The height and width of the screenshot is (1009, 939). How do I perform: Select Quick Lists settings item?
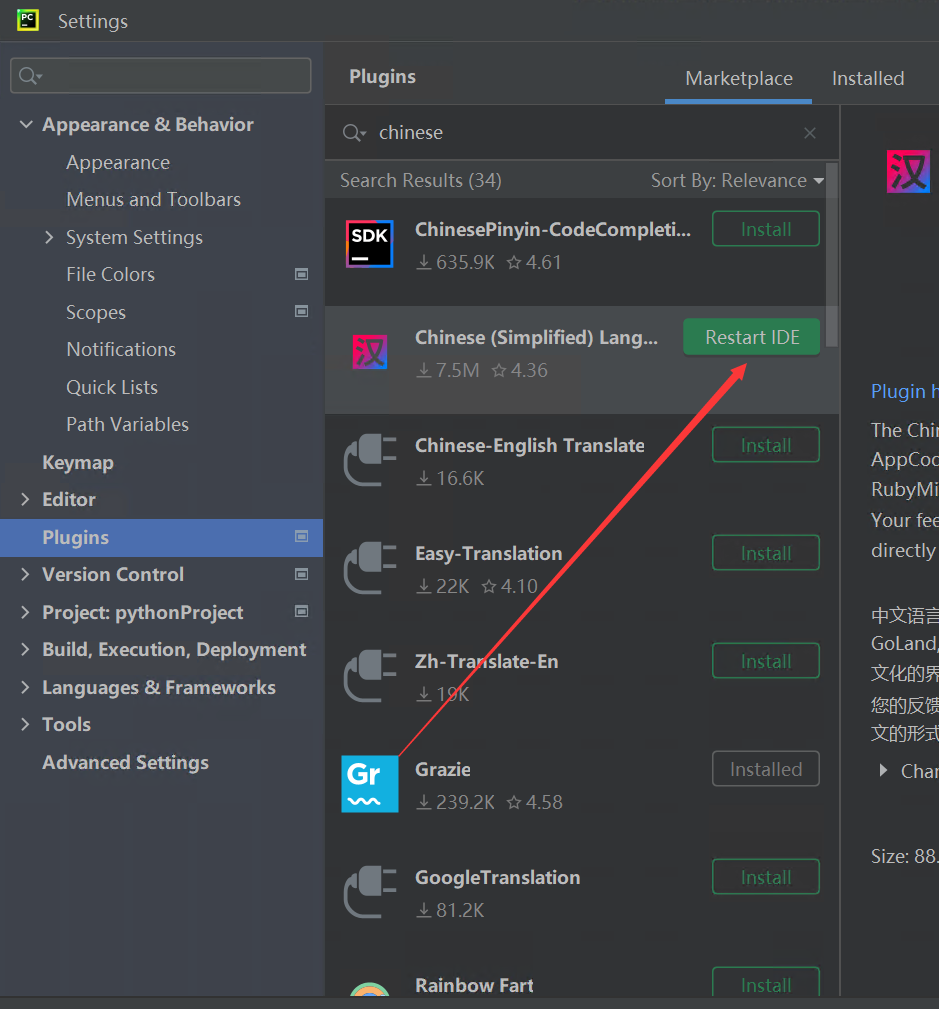[111, 387]
